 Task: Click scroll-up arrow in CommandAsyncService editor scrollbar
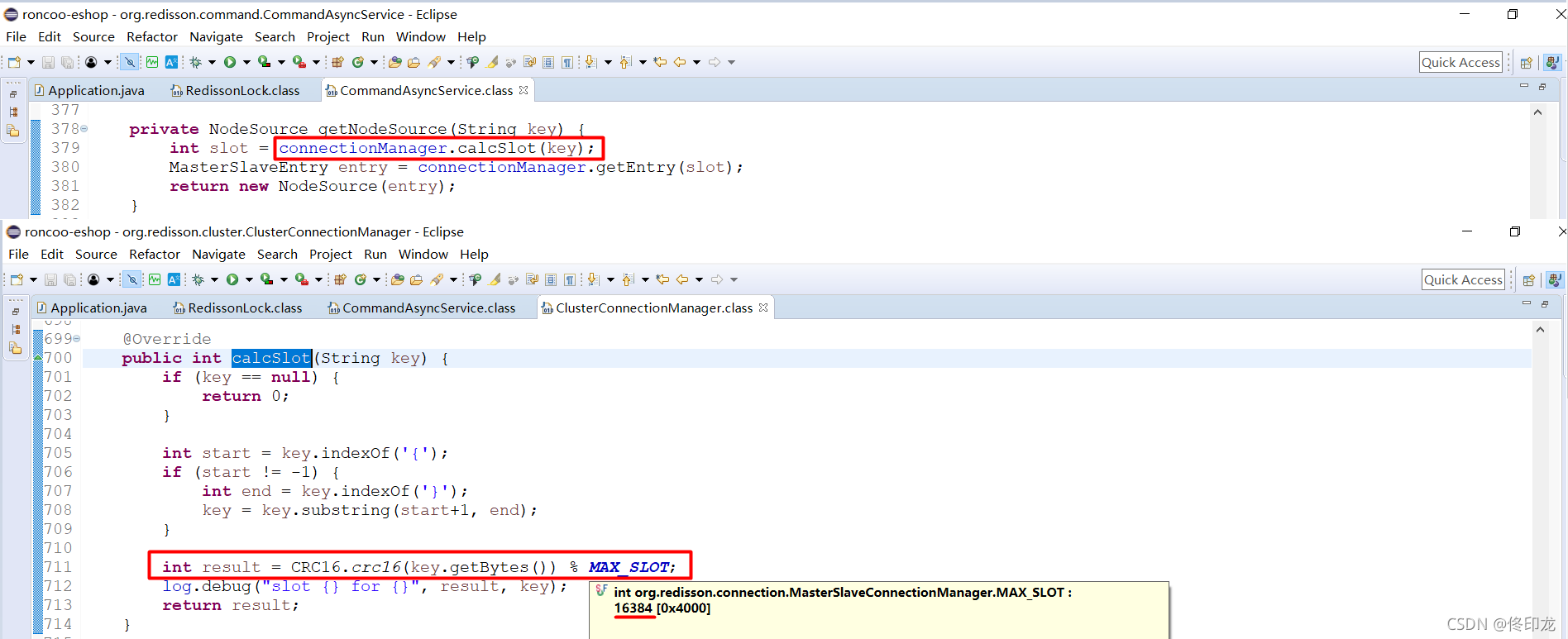pyautogui.click(x=1538, y=112)
